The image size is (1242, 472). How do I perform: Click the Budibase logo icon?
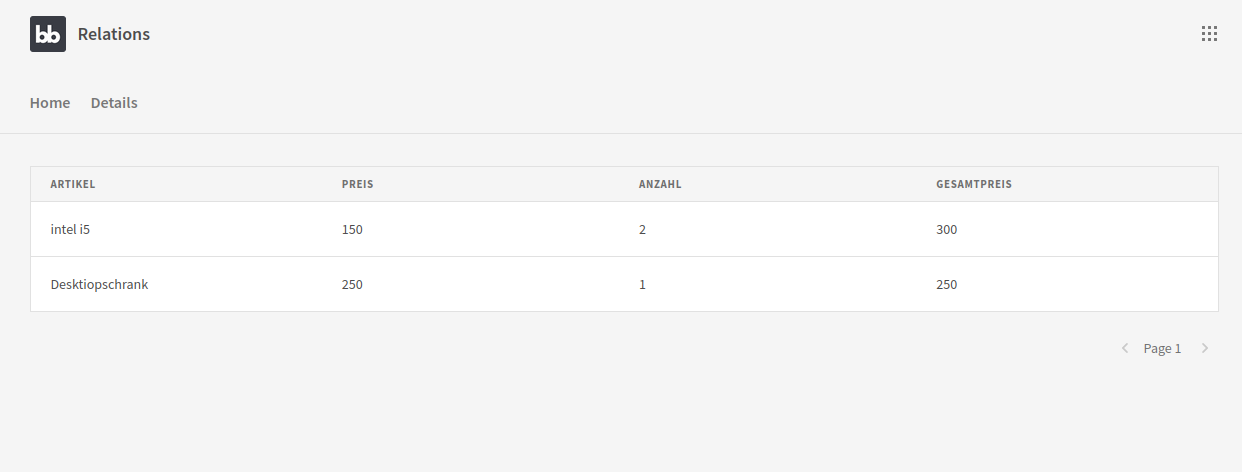[48, 34]
